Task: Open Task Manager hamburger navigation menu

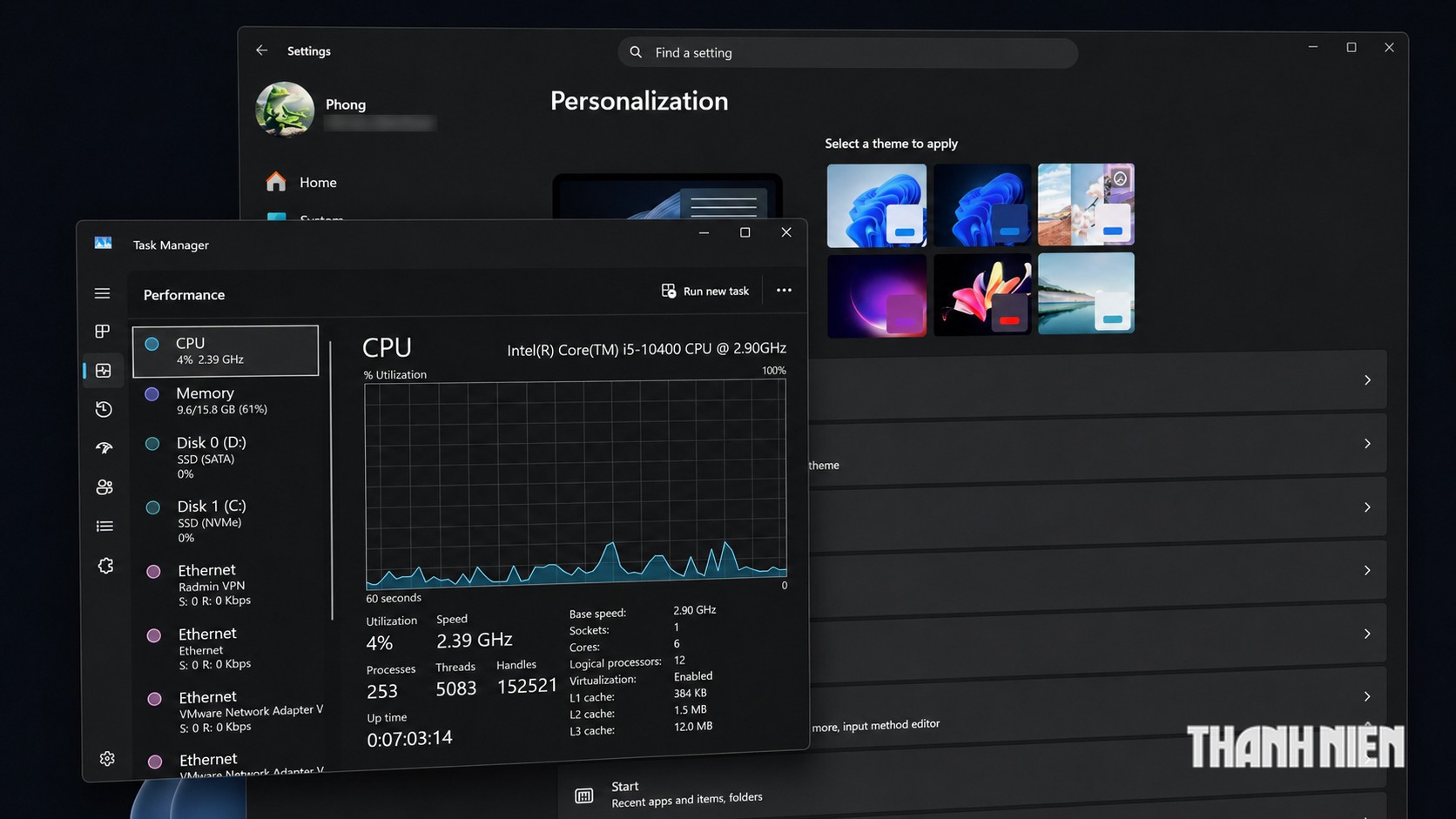Action: coord(102,293)
